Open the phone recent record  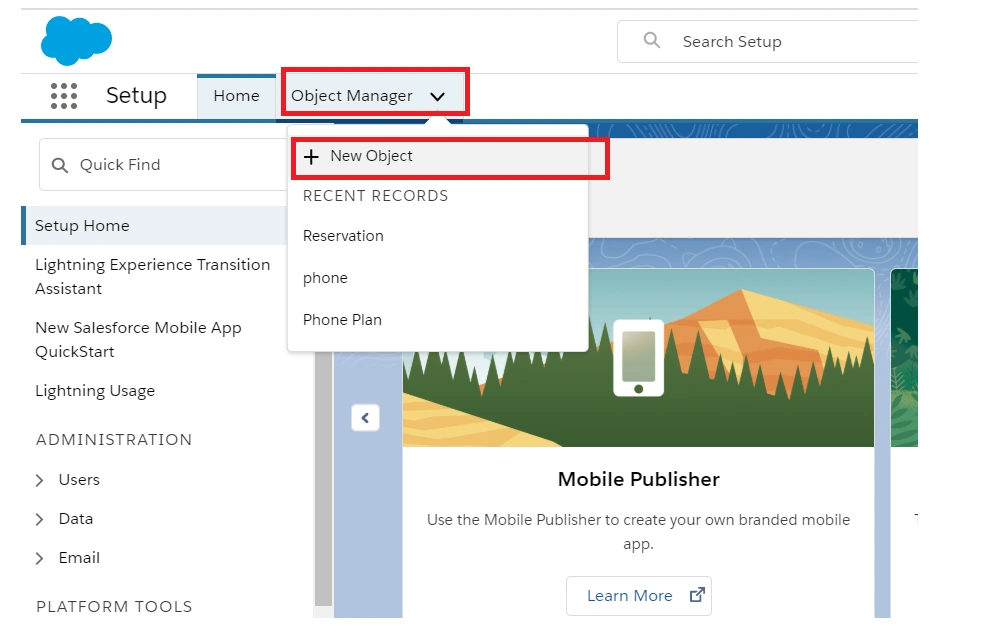(325, 278)
